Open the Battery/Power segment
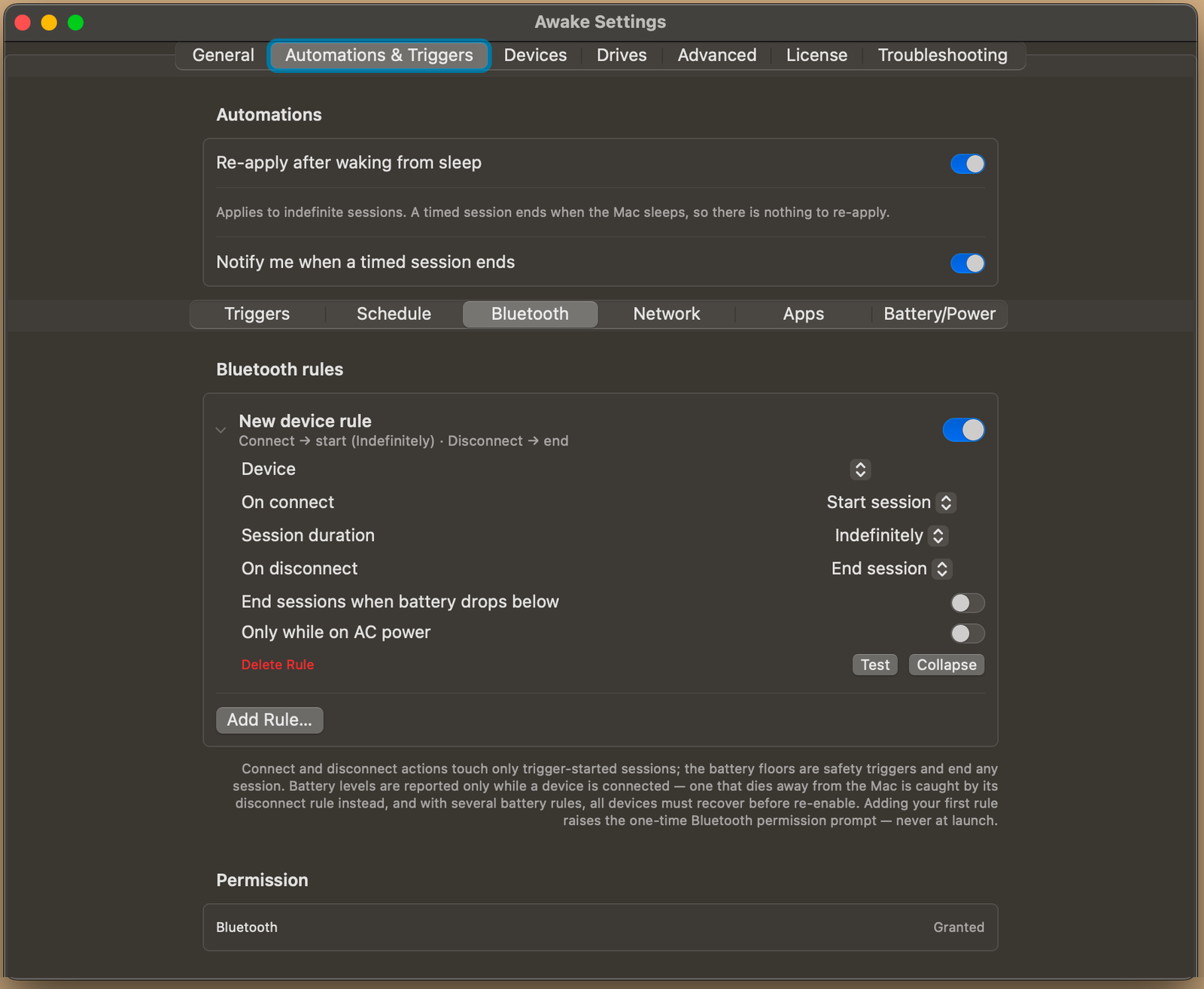This screenshot has height=989, width=1204. [x=939, y=314]
